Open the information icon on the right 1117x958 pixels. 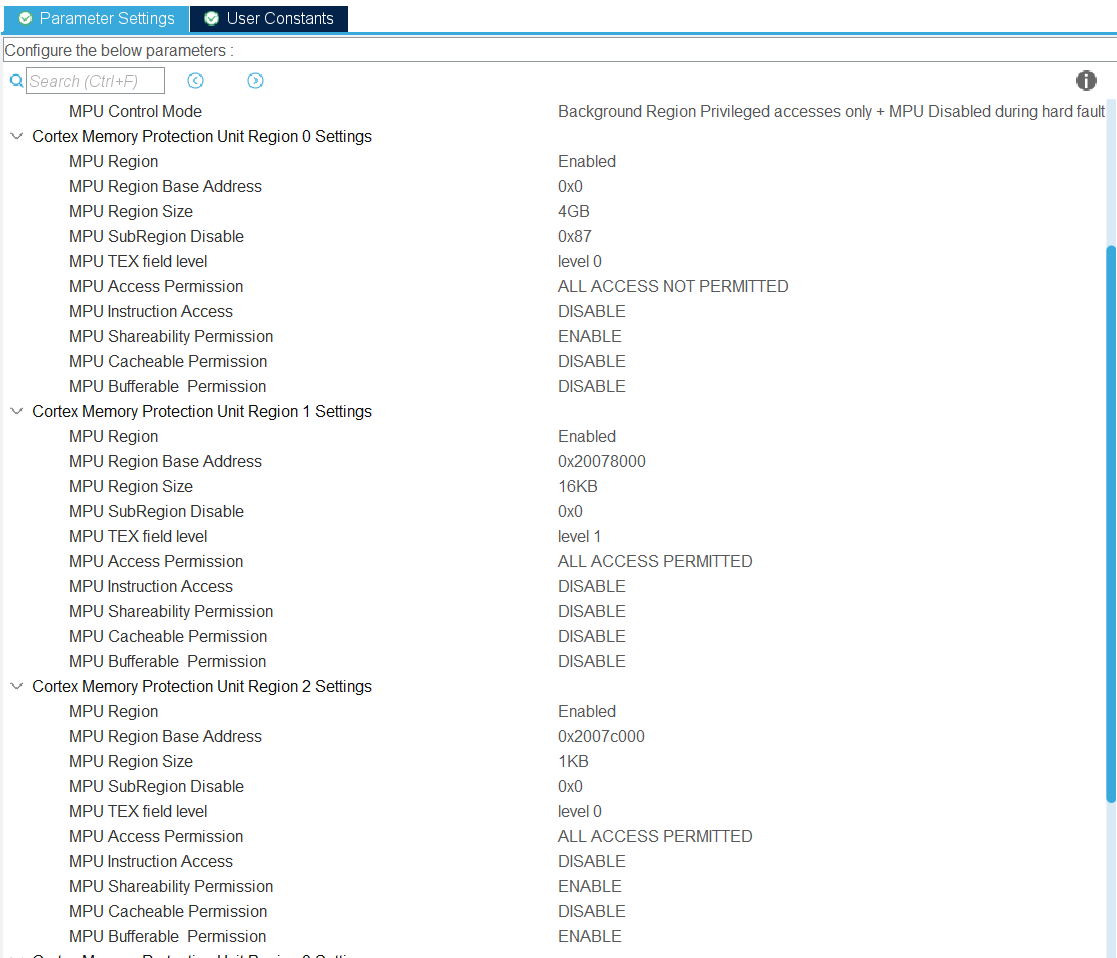point(1086,80)
